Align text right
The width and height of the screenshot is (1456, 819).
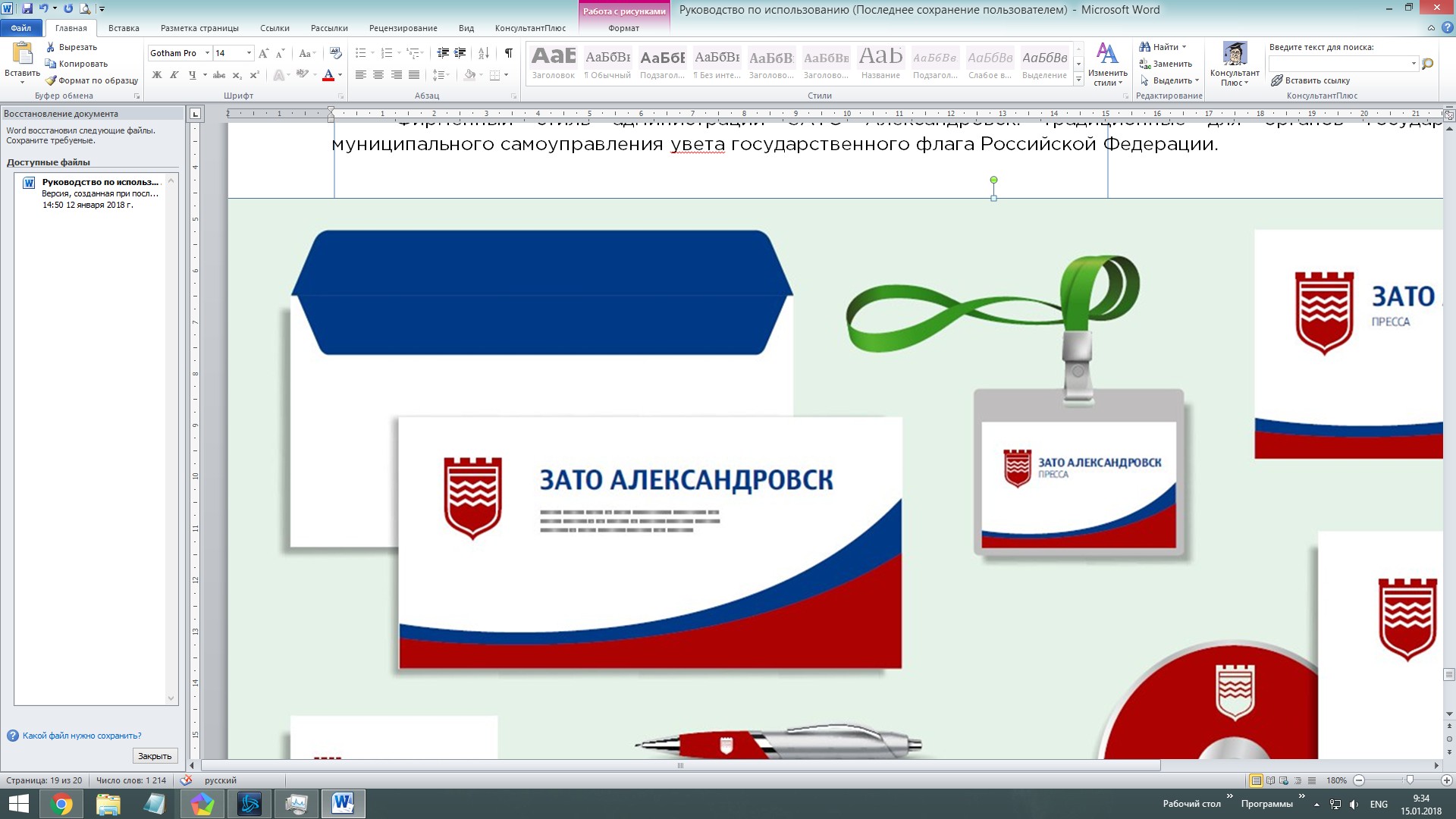[x=397, y=75]
